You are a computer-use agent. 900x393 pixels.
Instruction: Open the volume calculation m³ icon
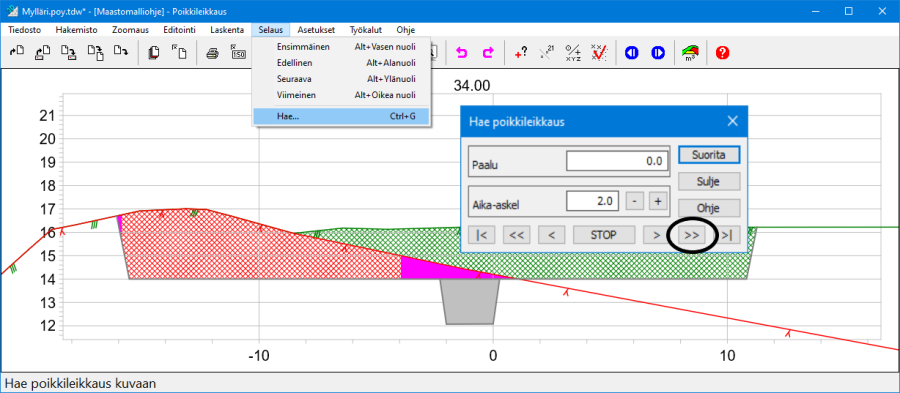click(690, 53)
